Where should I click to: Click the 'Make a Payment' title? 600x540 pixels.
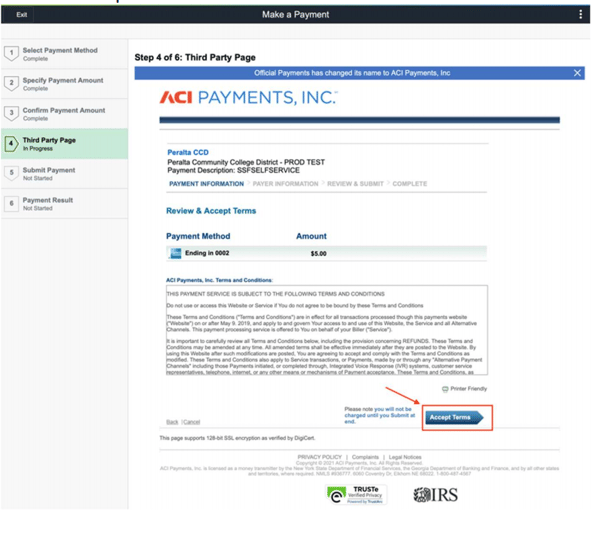pyautogui.click(x=295, y=15)
